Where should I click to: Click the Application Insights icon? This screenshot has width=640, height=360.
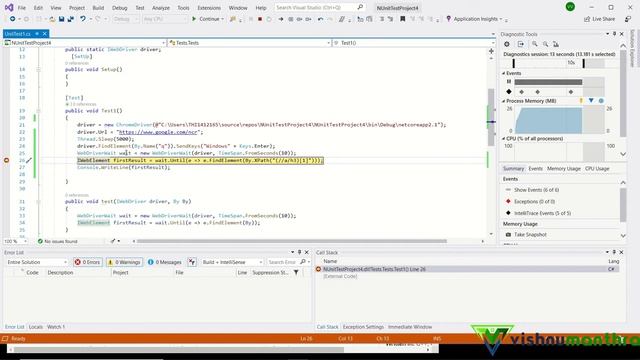point(449,19)
